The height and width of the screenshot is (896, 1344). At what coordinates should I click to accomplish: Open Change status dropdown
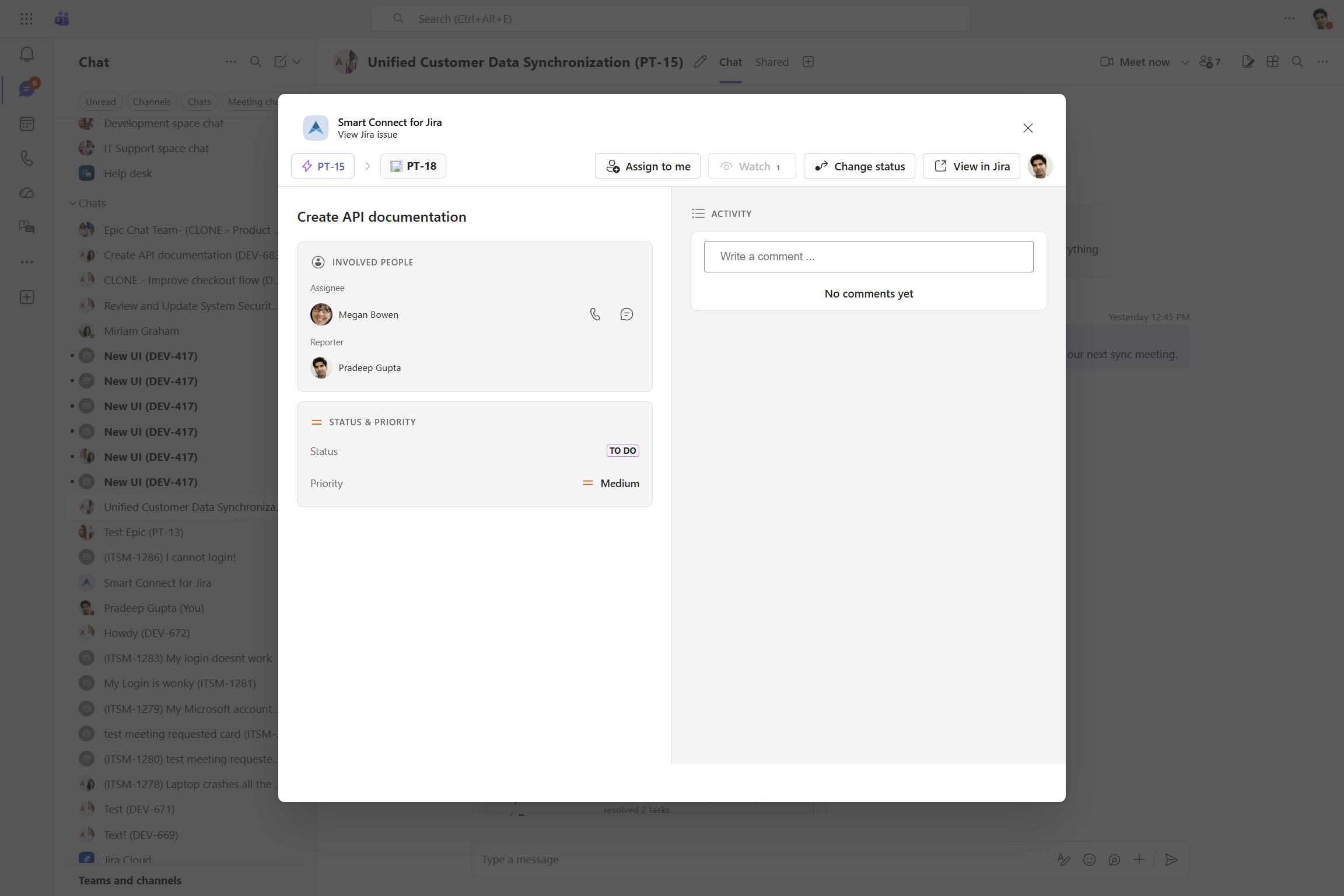pyautogui.click(x=859, y=166)
